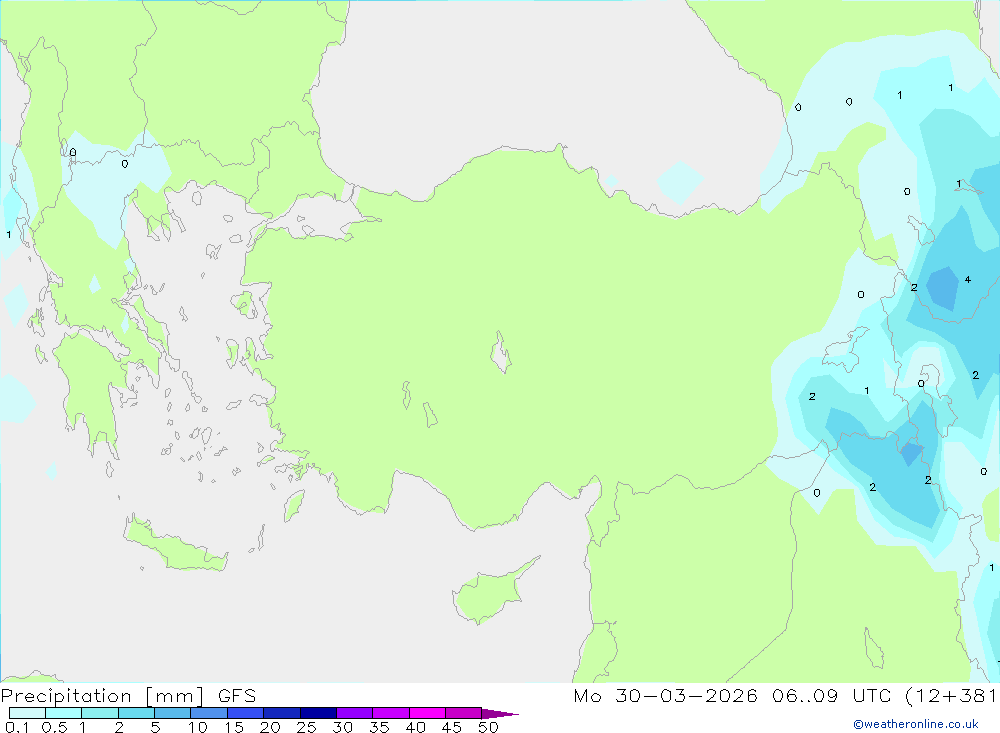Click the '(12+381' forecast offset text
The width and height of the screenshot is (1000, 733).
[x=951, y=696]
